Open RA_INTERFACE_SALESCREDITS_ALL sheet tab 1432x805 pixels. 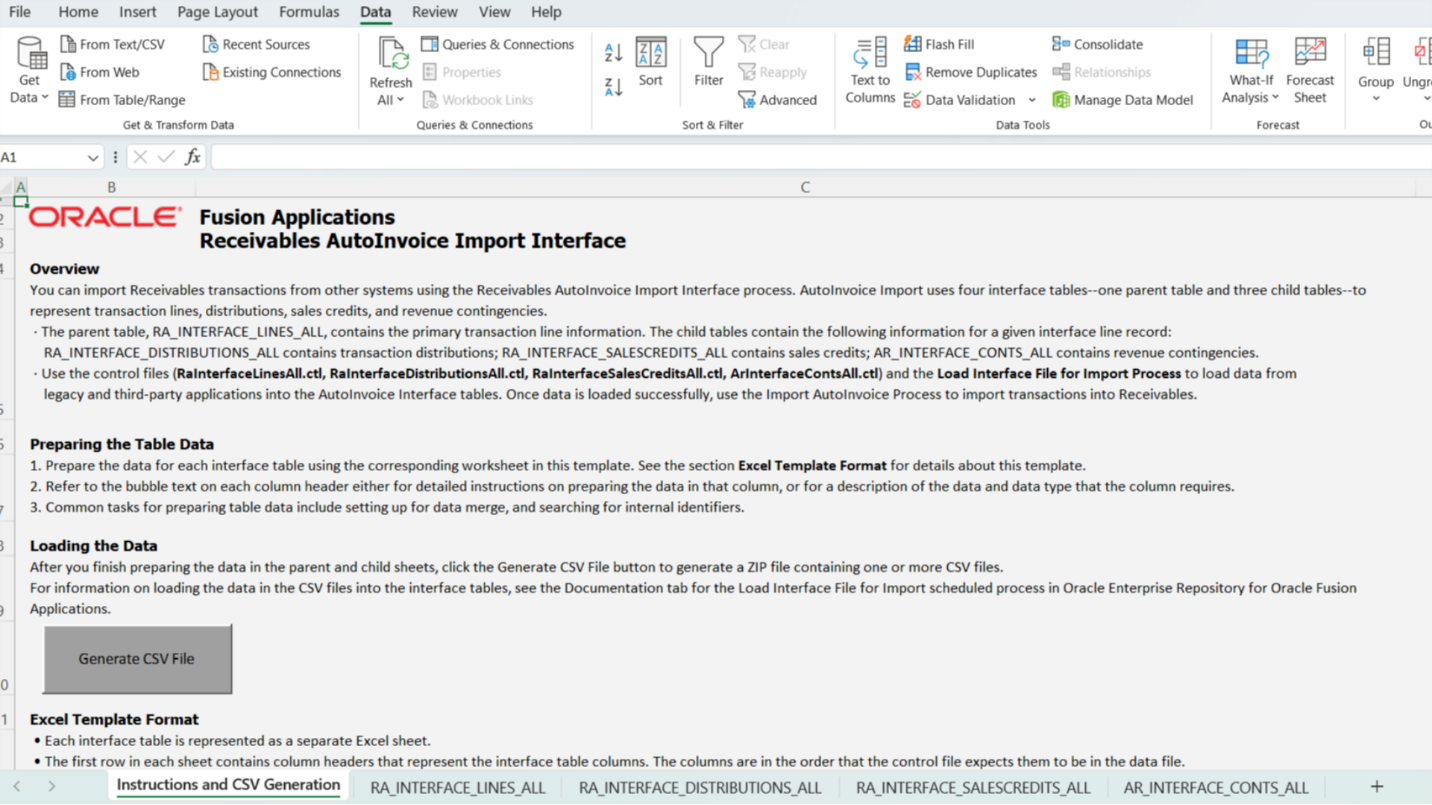973,788
